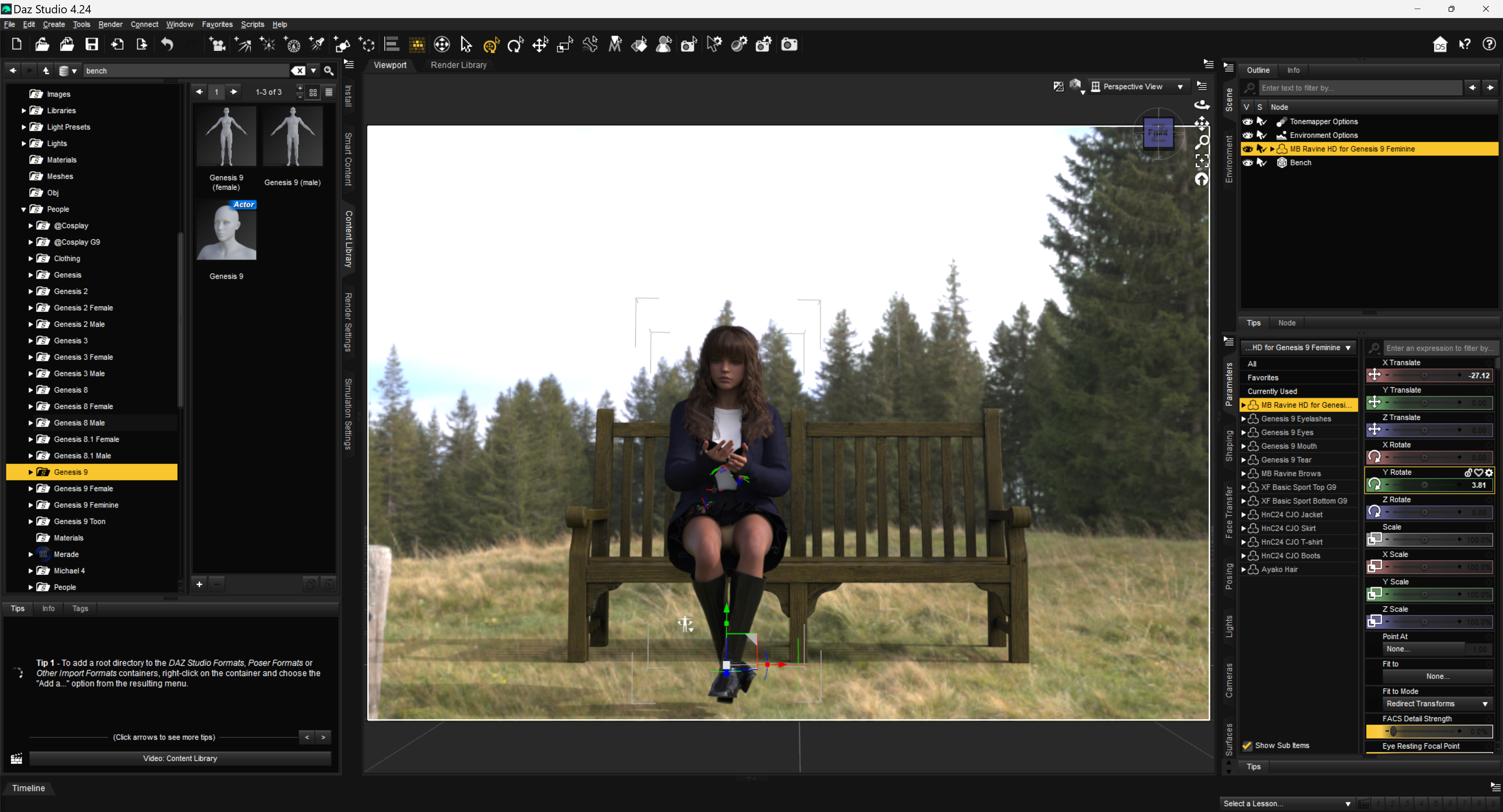Expand the Genesis 9 Female folder

pyautogui.click(x=31, y=489)
